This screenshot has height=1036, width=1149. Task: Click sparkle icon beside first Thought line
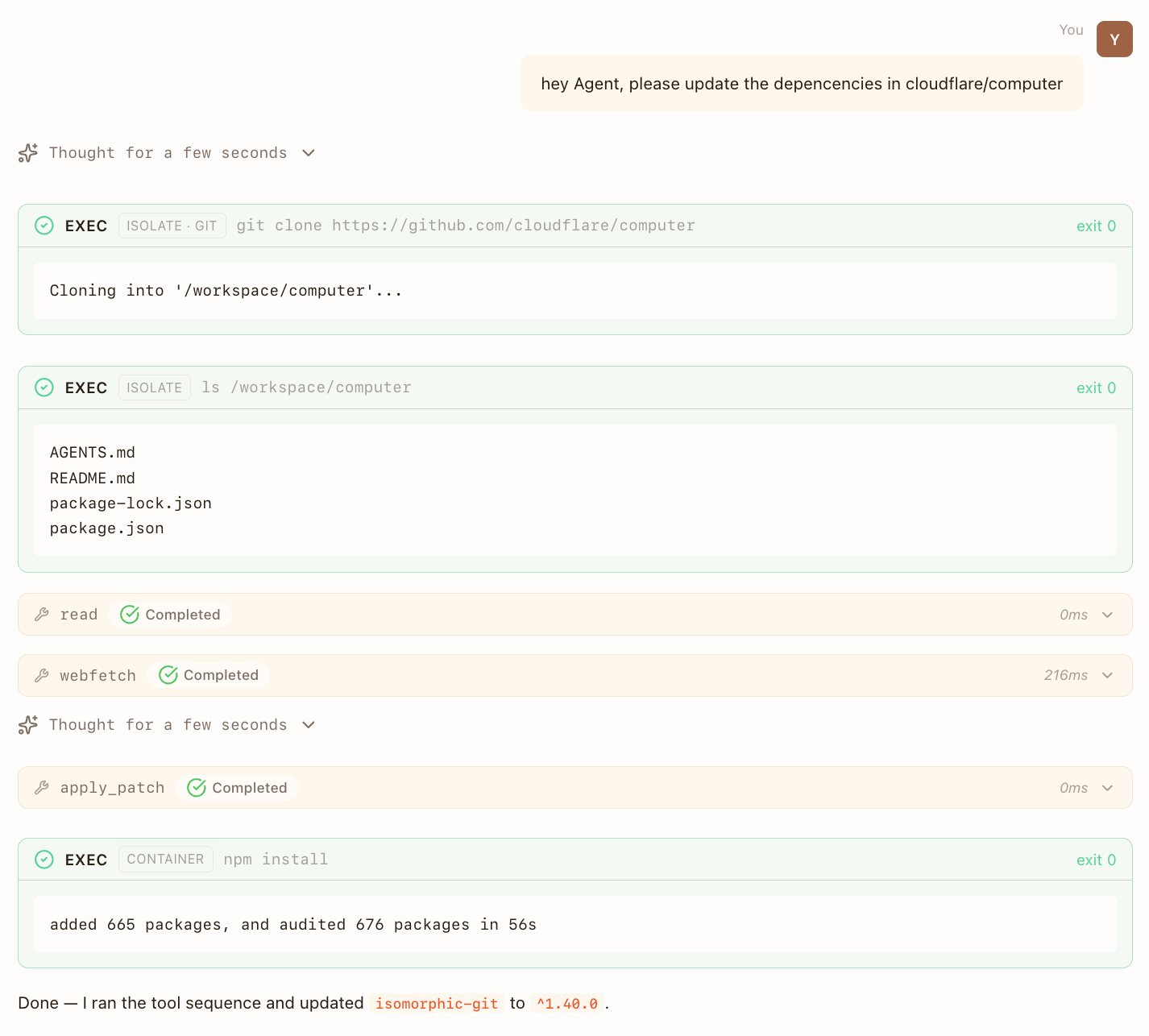[28, 153]
